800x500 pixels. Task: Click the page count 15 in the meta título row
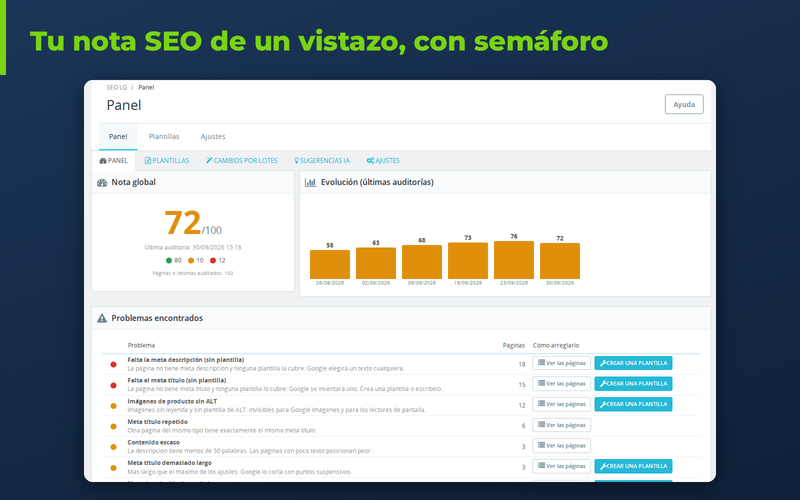[521, 385]
